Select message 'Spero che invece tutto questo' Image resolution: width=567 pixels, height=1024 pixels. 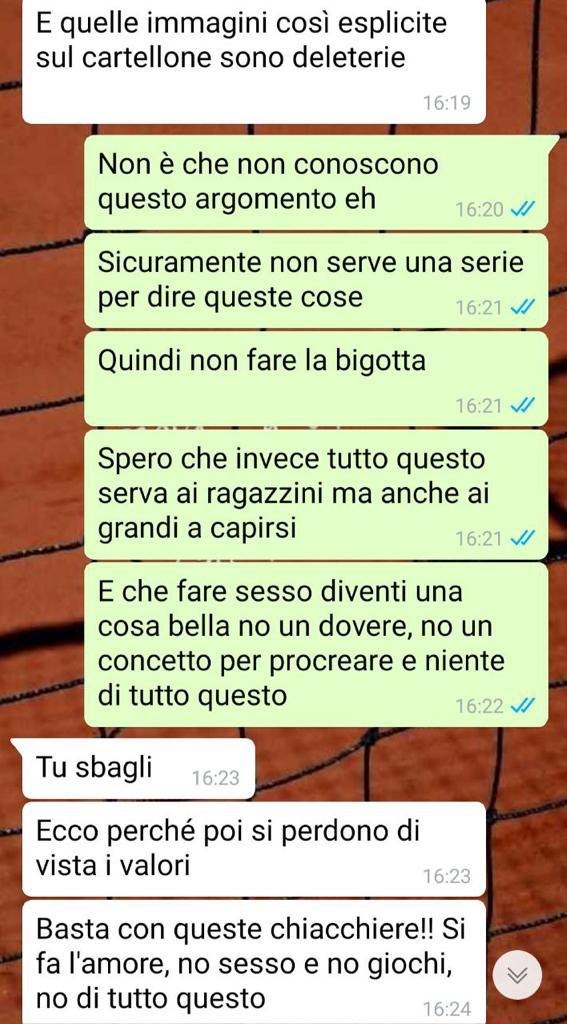(x=316, y=494)
